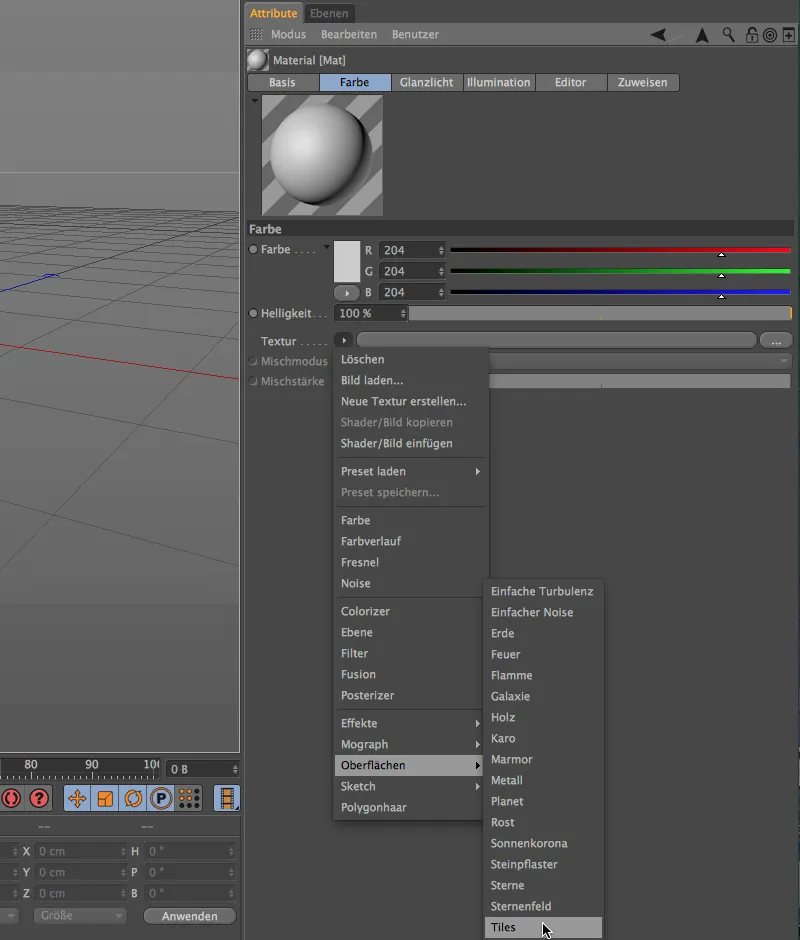This screenshot has height=940, width=800.
Task: Click the light gray color swatch
Action: coord(347,261)
